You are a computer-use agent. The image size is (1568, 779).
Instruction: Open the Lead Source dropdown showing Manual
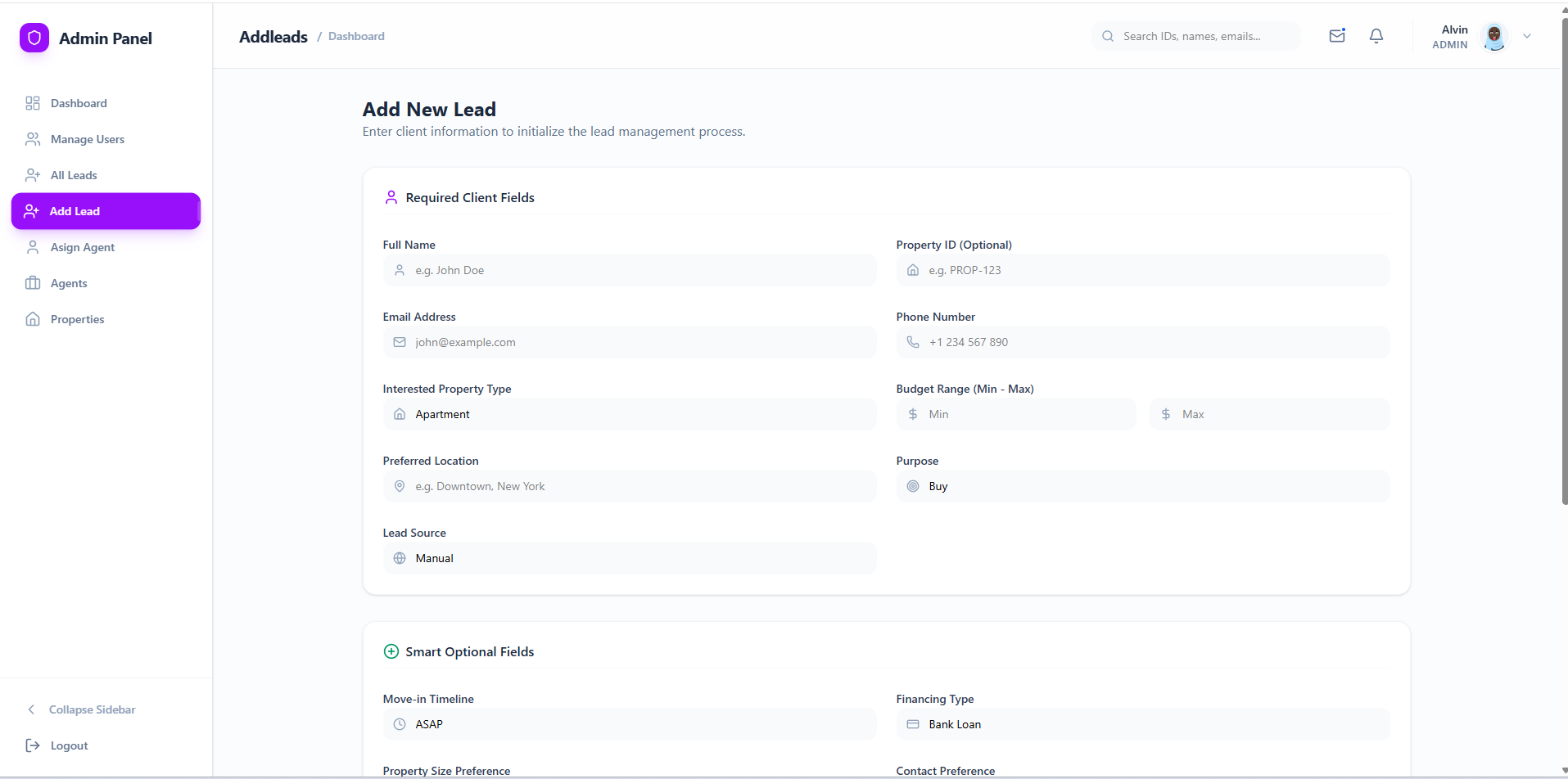629,558
